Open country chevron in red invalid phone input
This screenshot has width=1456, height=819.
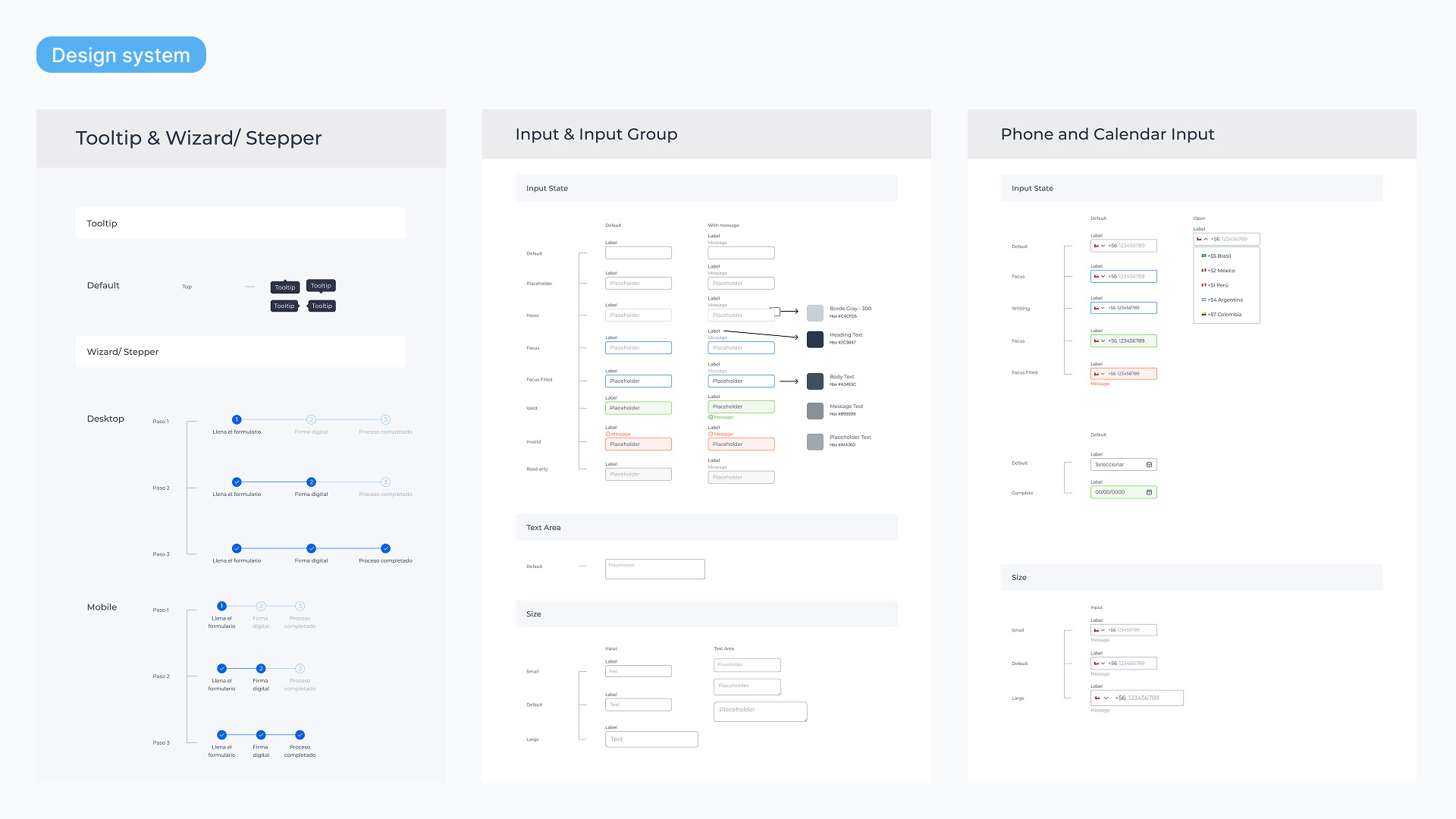tap(1103, 374)
